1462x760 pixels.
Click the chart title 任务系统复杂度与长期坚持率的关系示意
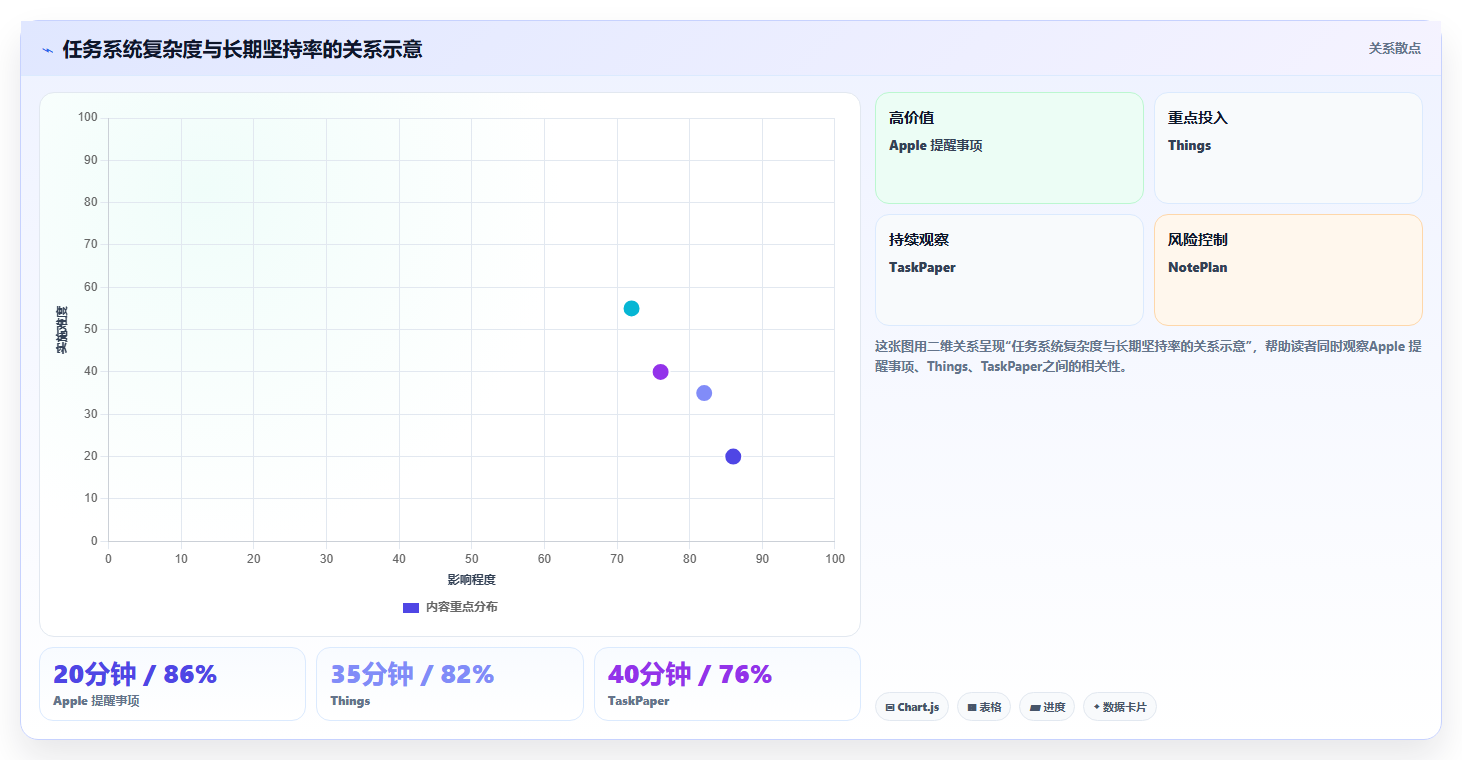(x=242, y=49)
